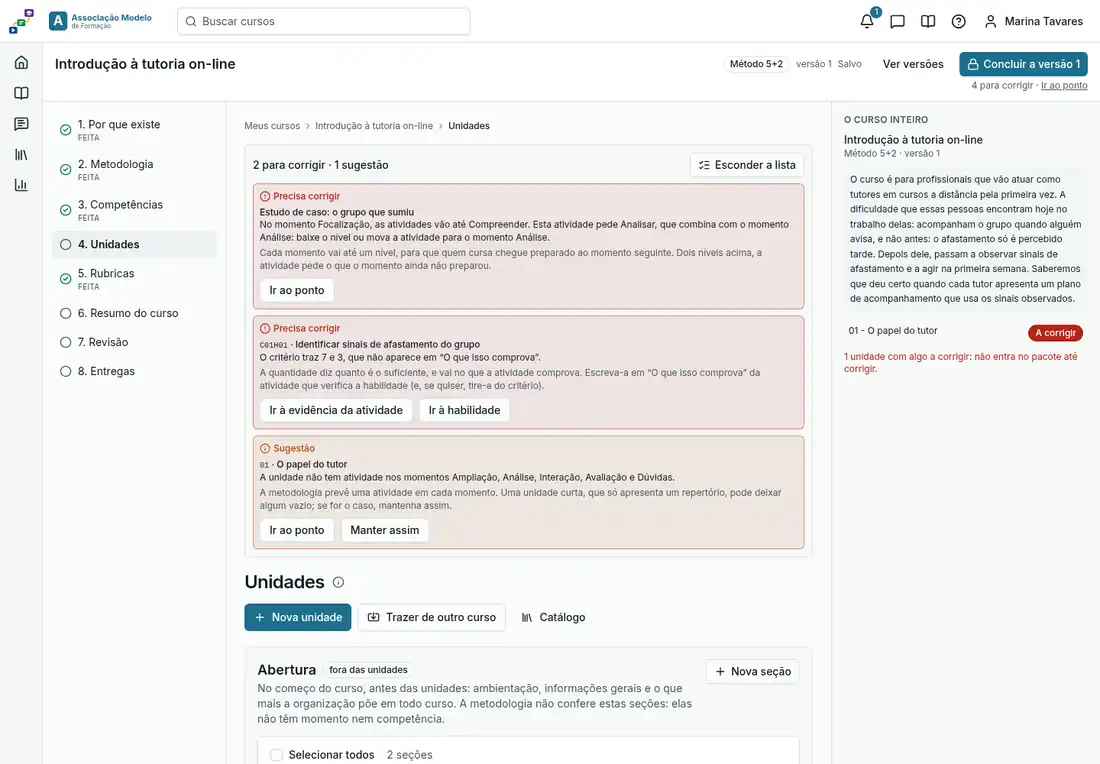Screen dimensions: 1100x764
Task: Focus the Buscar cursos search field
Action: 323,21
